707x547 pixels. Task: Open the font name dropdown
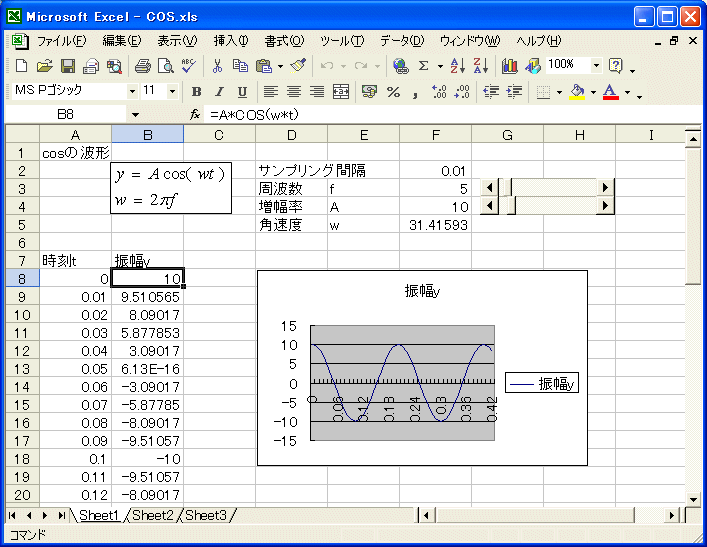coord(132,92)
